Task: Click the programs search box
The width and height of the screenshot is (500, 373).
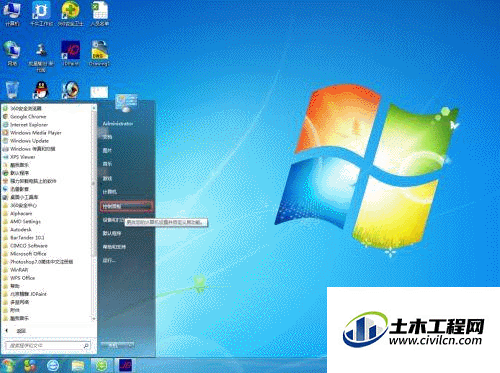Action: 48,346
